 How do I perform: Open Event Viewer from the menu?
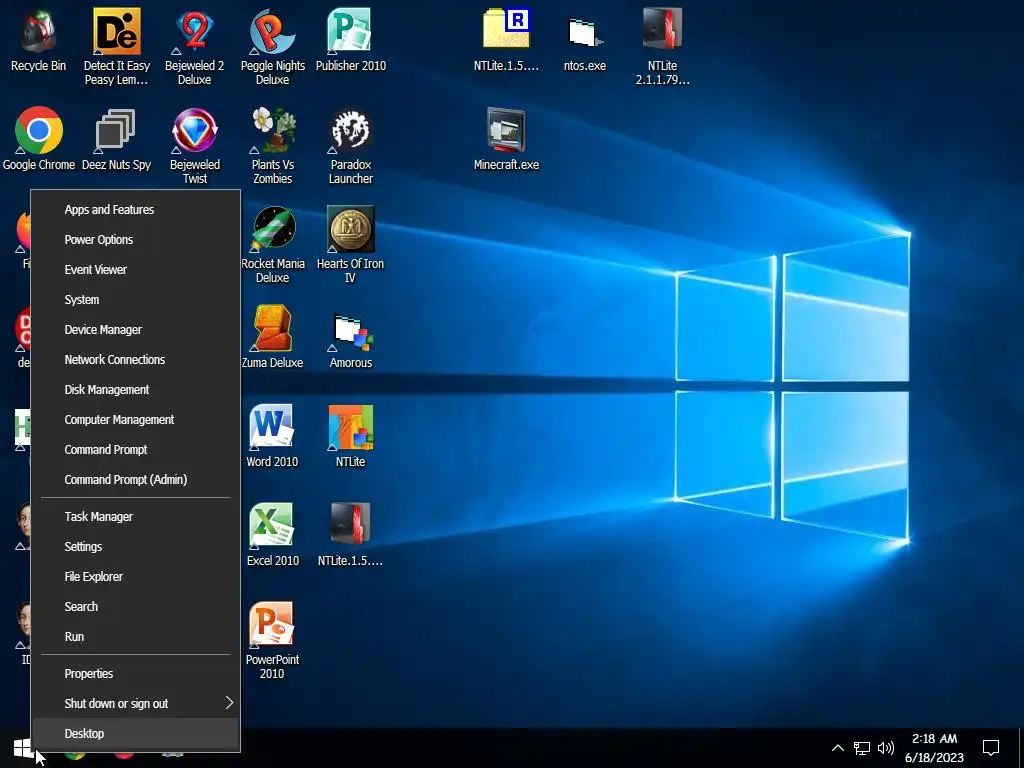136,270
